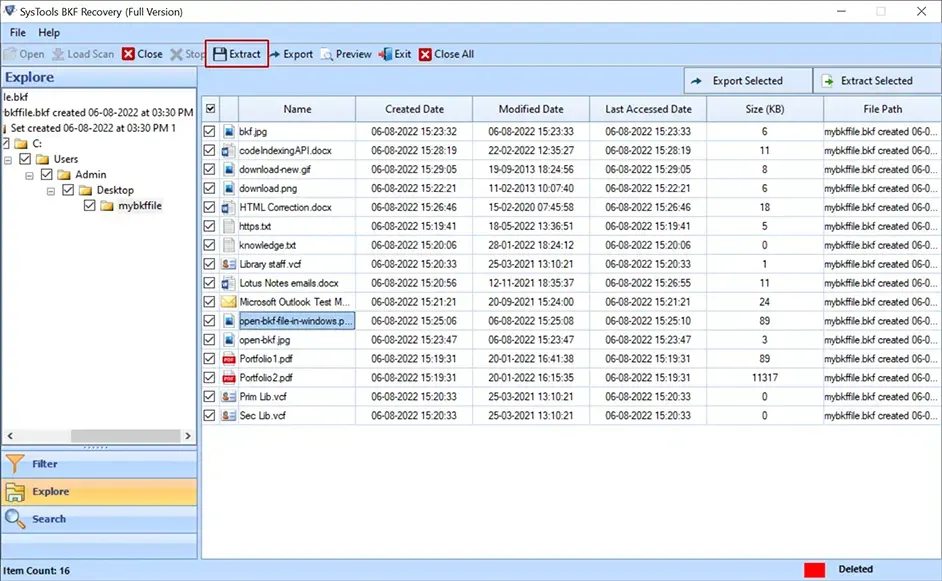Open the Search panel
The height and width of the screenshot is (581, 942).
coord(99,519)
